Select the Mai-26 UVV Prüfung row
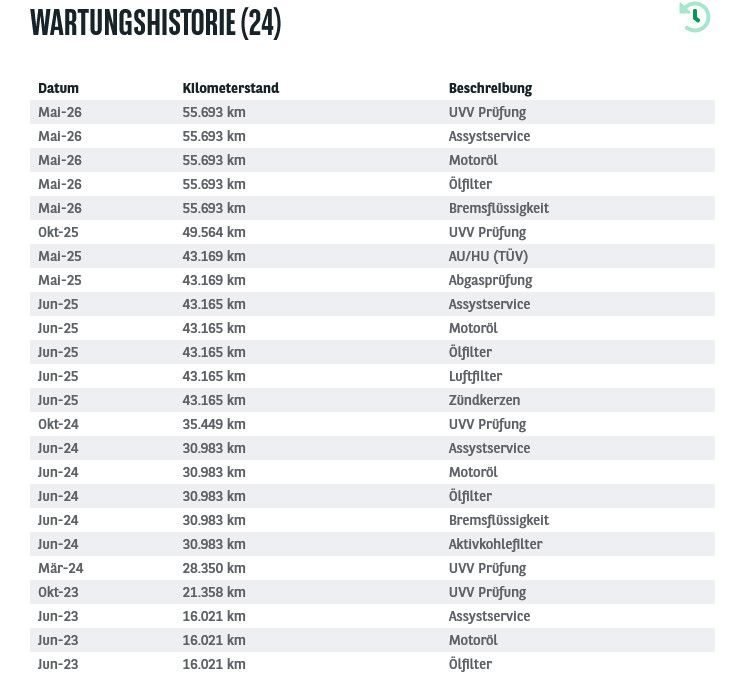The width and height of the screenshot is (743, 686). click(x=372, y=112)
